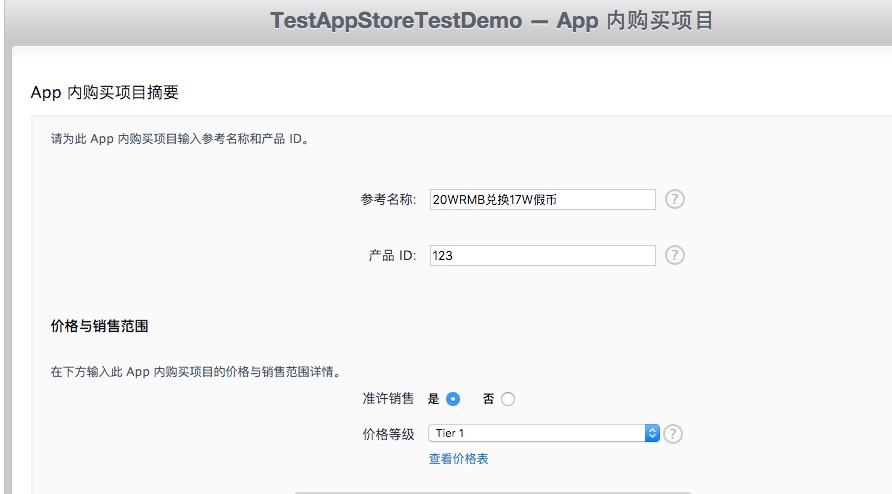The height and width of the screenshot is (494, 892).
Task: Open help icon next to Tier 1 dropdown
Action: pyautogui.click(x=674, y=433)
